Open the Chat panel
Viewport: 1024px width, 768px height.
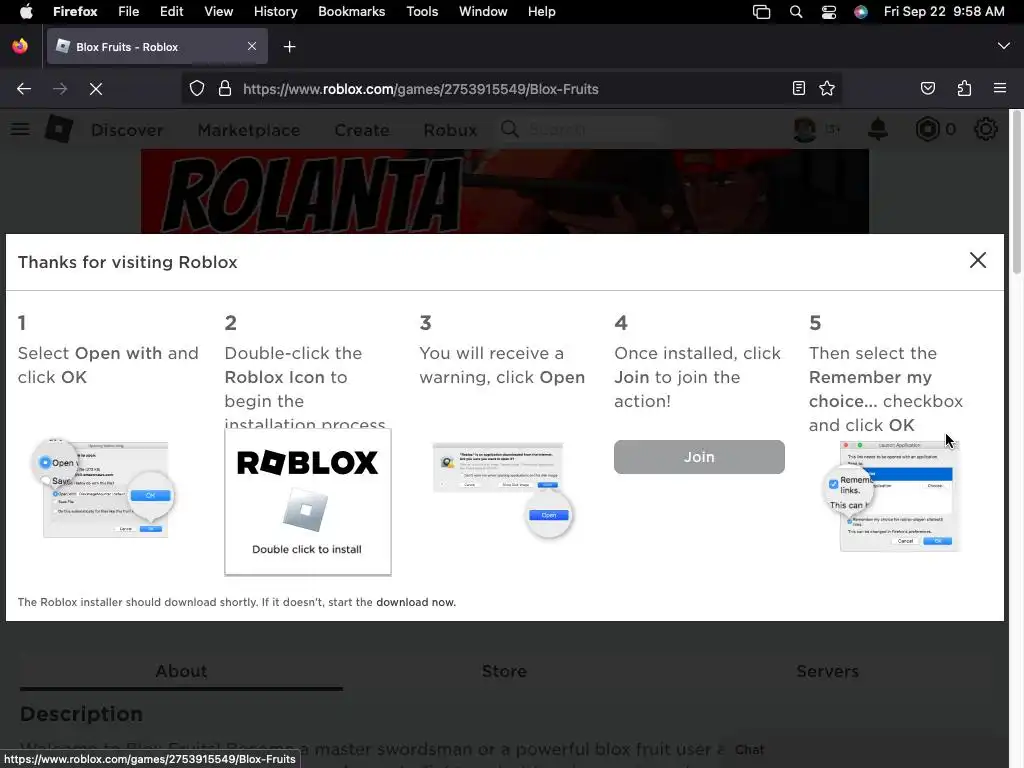point(750,750)
